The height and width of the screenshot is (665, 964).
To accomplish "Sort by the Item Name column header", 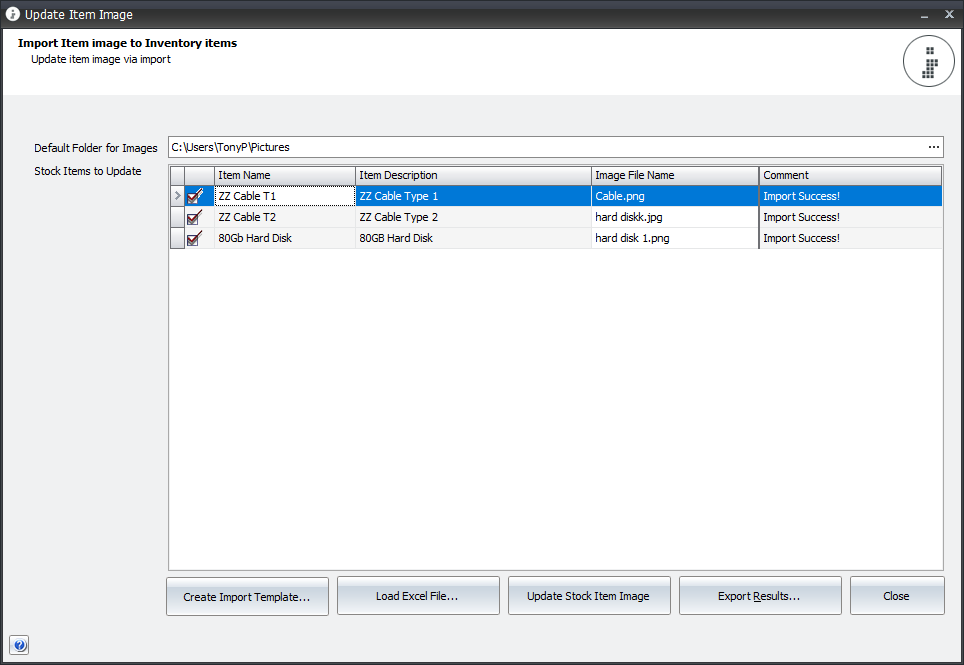I will pyautogui.click(x=284, y=175).
